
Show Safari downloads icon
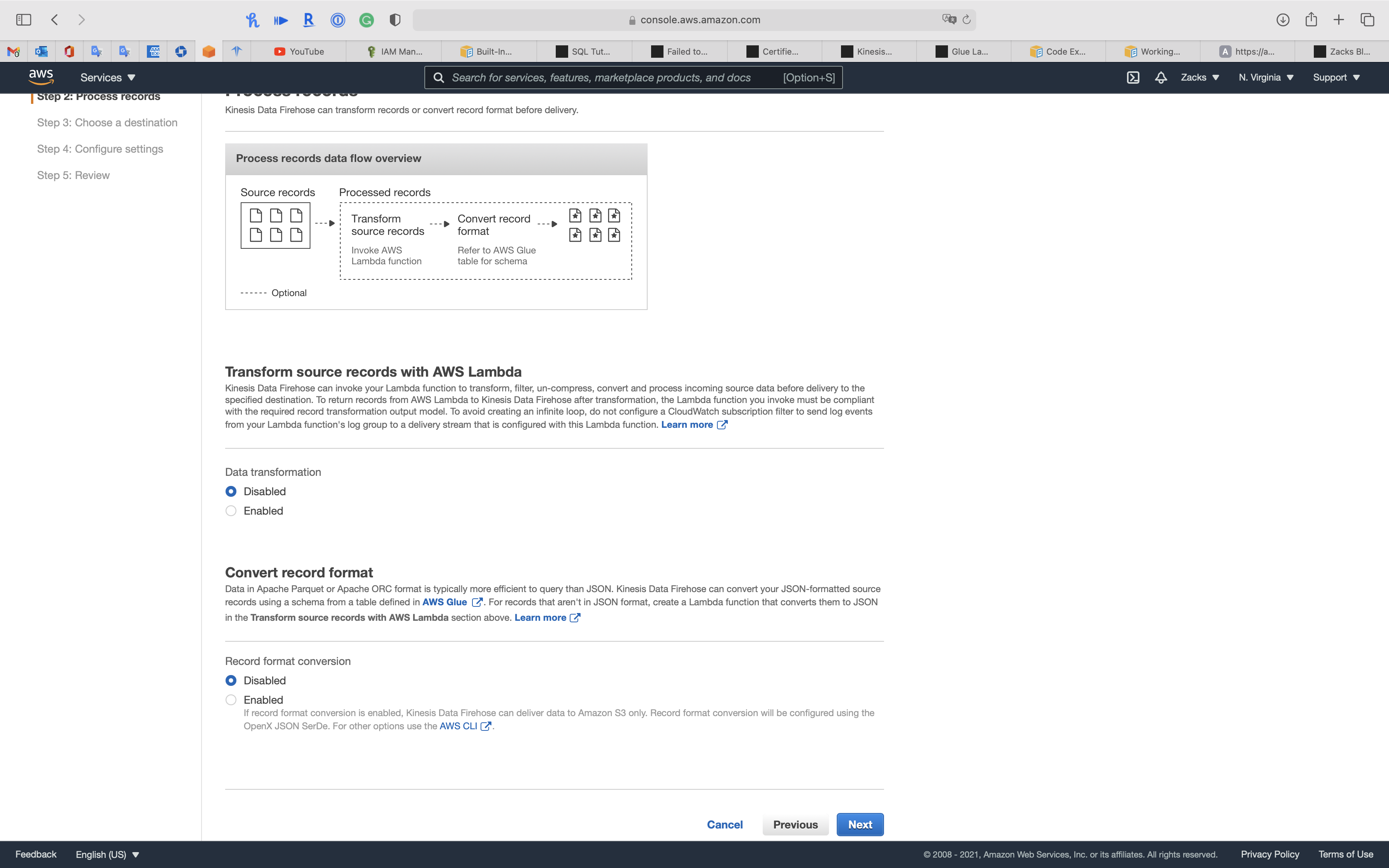pos(1283,19)
